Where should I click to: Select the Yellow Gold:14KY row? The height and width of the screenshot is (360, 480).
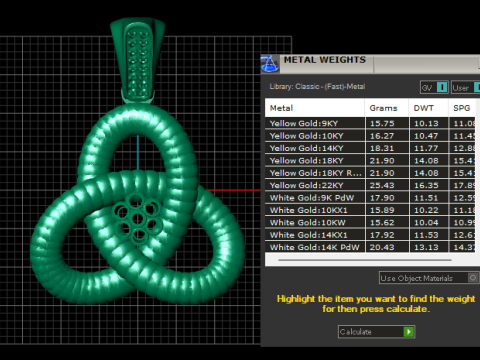click(x=370, y=148)
